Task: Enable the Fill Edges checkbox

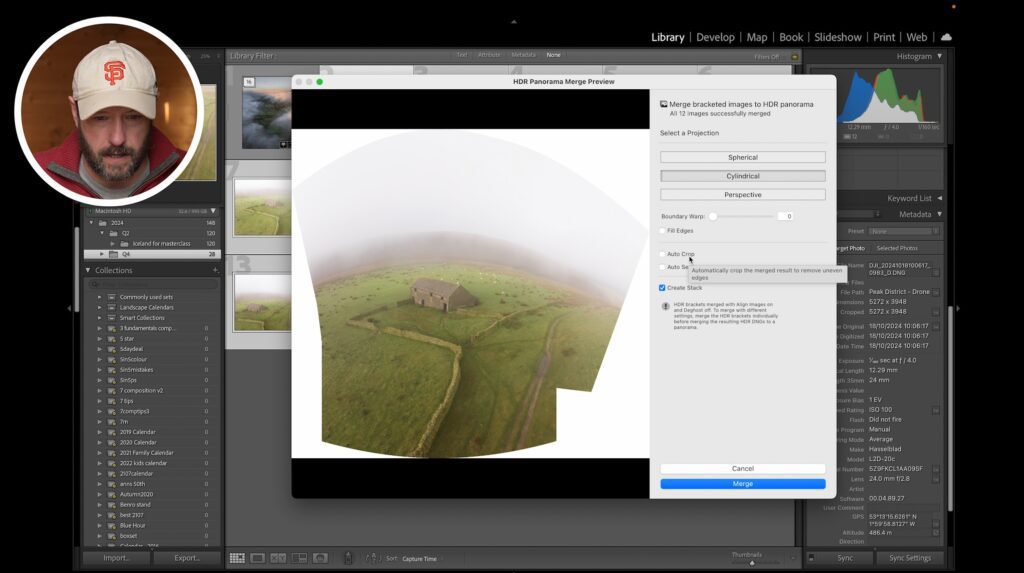Action: pyautogui.click(x=662, y=231)
